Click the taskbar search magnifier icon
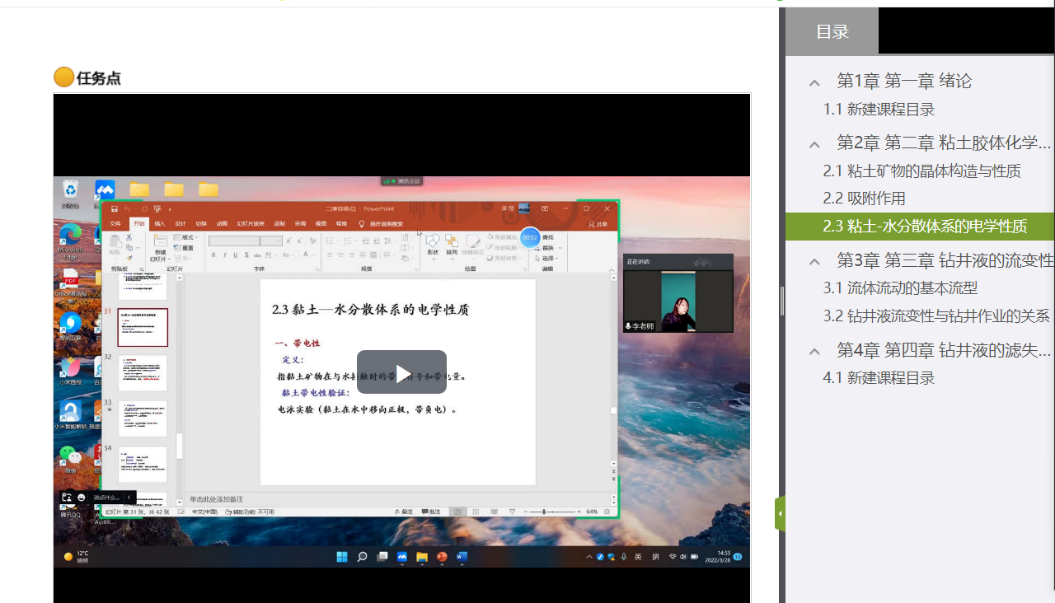 point(362,557)
